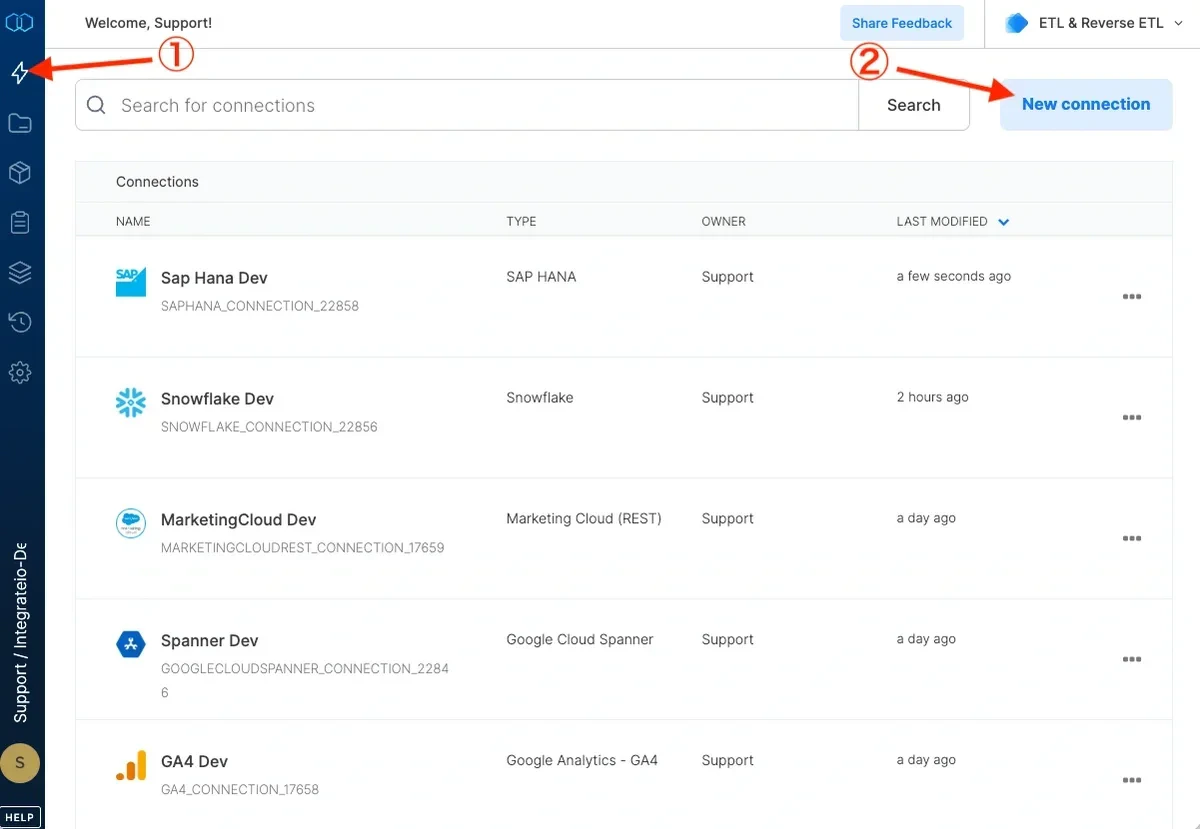This screenshot has width=1200, height=829.
Task: Click the Google Cloud Spanner type cell
Action: (580, 640)
